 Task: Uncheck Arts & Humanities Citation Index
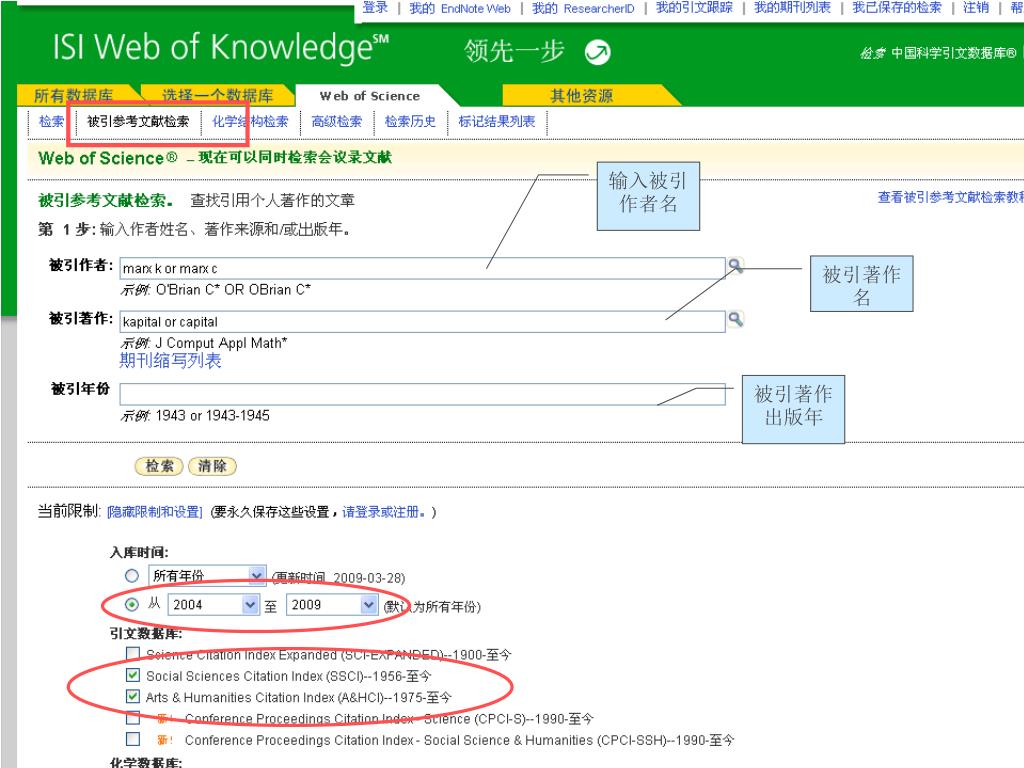tap(133, 696)
